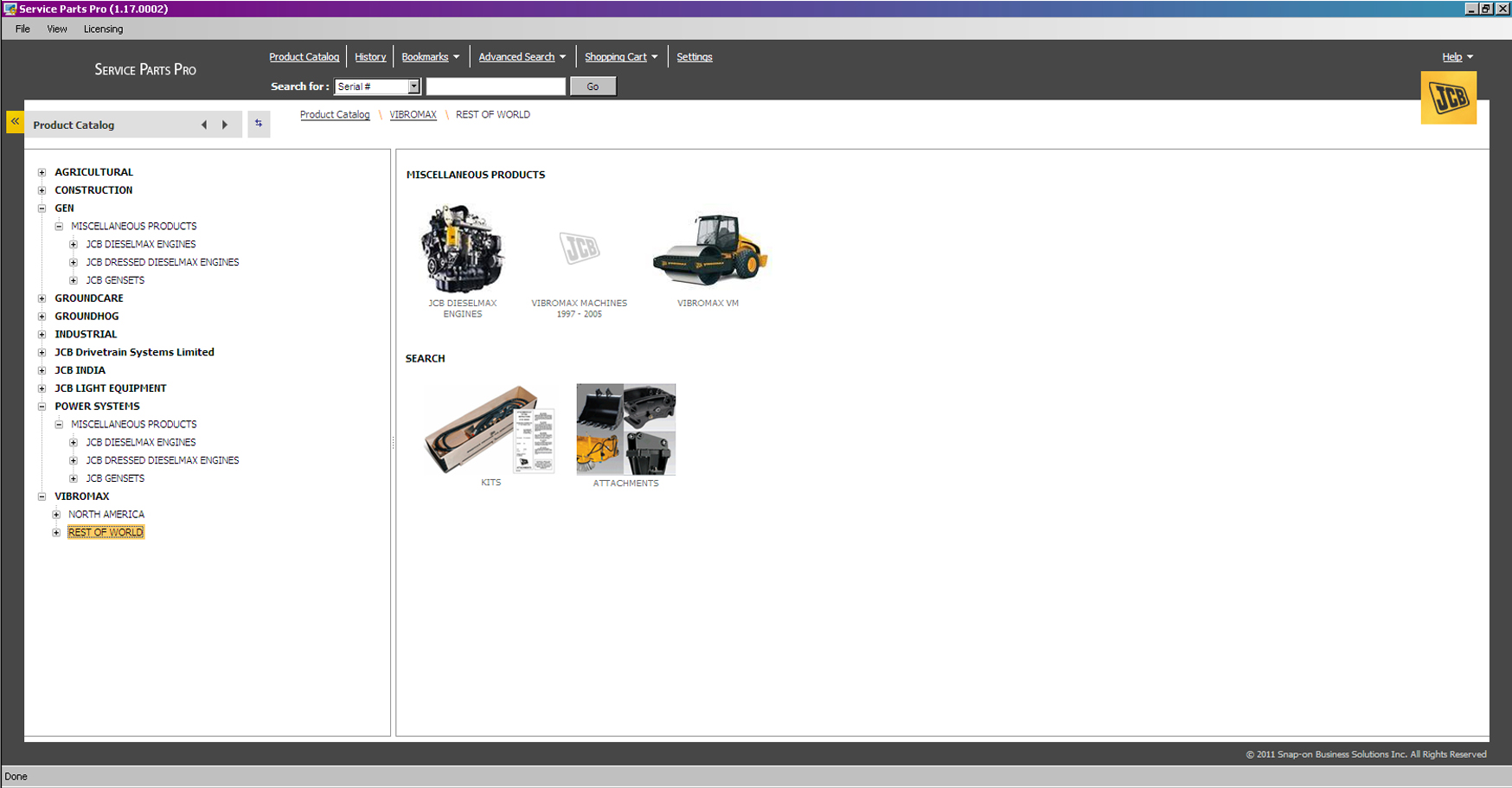Open the Licensing menu
This screenshot has height=788, width=1512.
coord(103,29)
